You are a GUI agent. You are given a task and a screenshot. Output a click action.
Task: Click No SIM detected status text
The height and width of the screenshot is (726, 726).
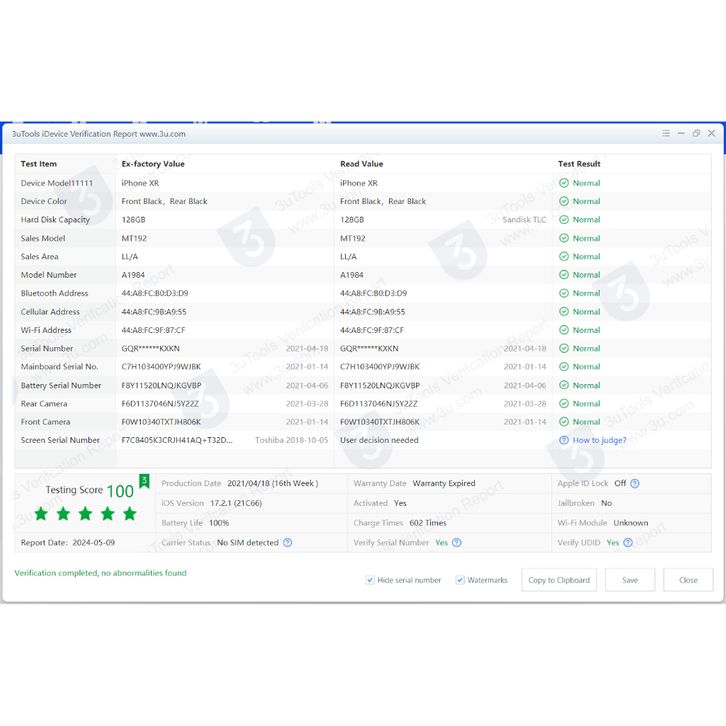[248, 543]
